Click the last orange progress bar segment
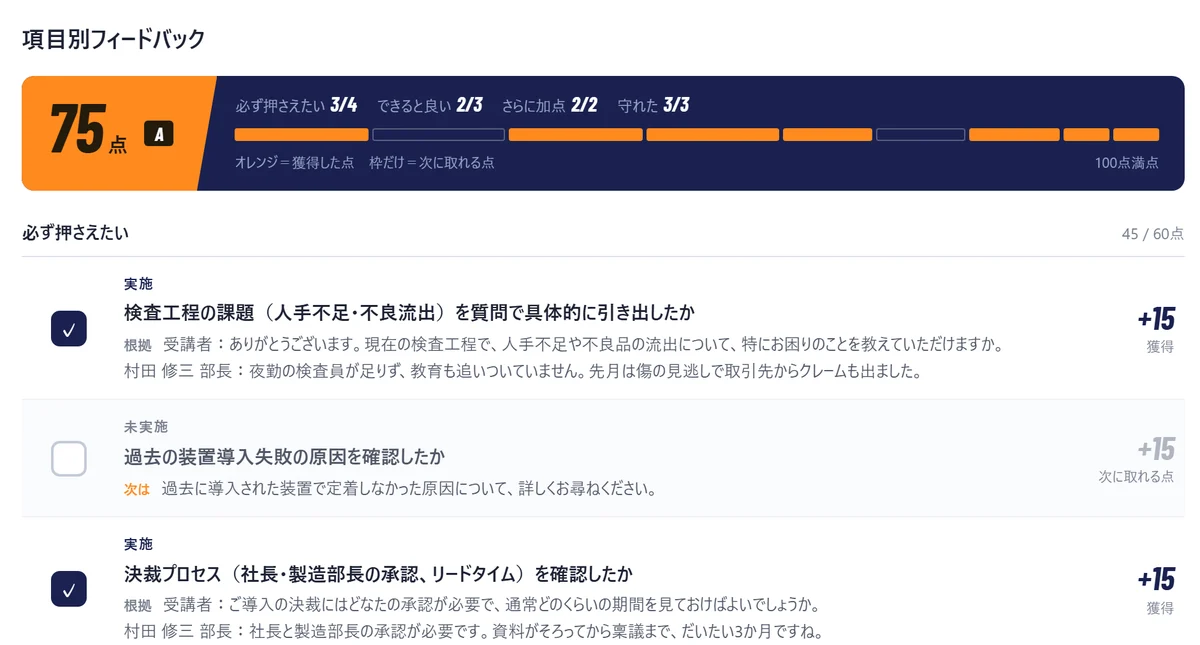Screen dimensions: 1200x645 tap(1136, 135)
